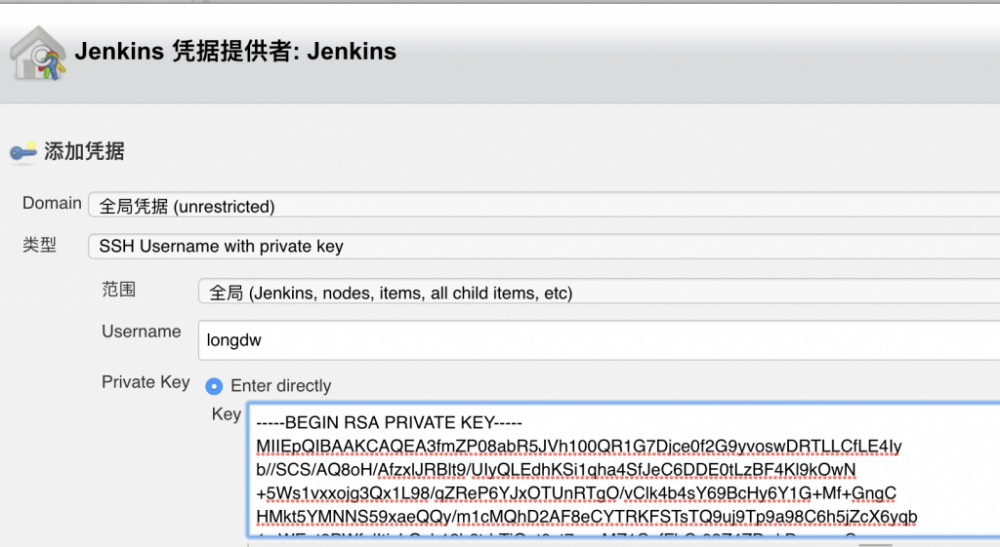The image size is (1000, 547).
Task: Click the Username field containing longdw
Action: pos(599,340)
